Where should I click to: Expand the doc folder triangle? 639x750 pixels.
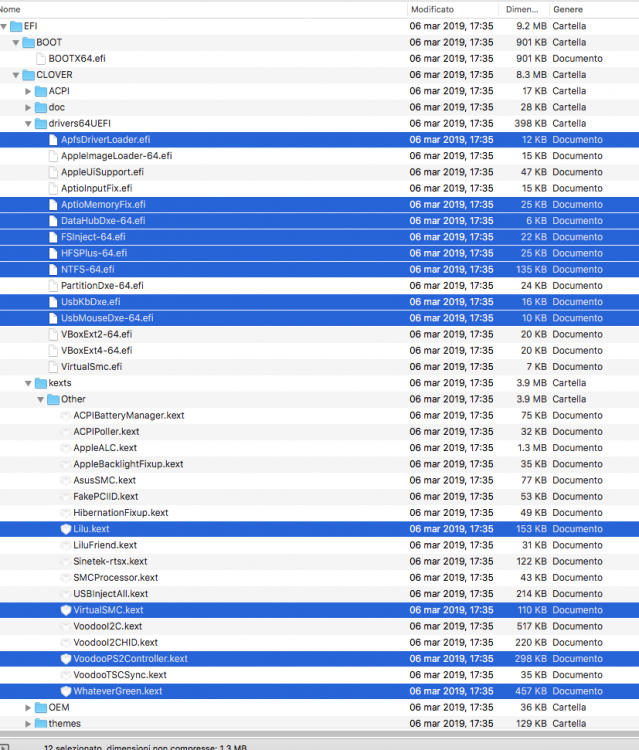(28, 108)
